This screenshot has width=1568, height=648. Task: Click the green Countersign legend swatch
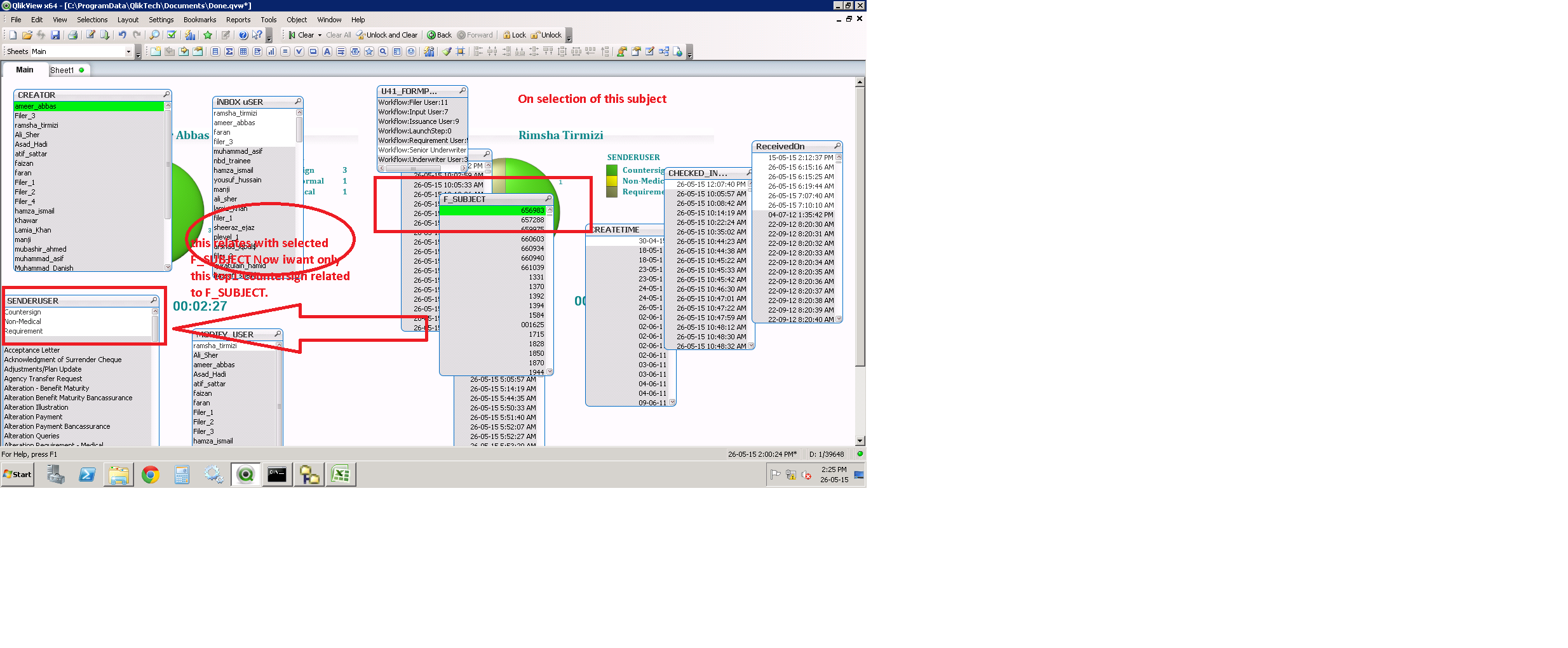[612, 170]
